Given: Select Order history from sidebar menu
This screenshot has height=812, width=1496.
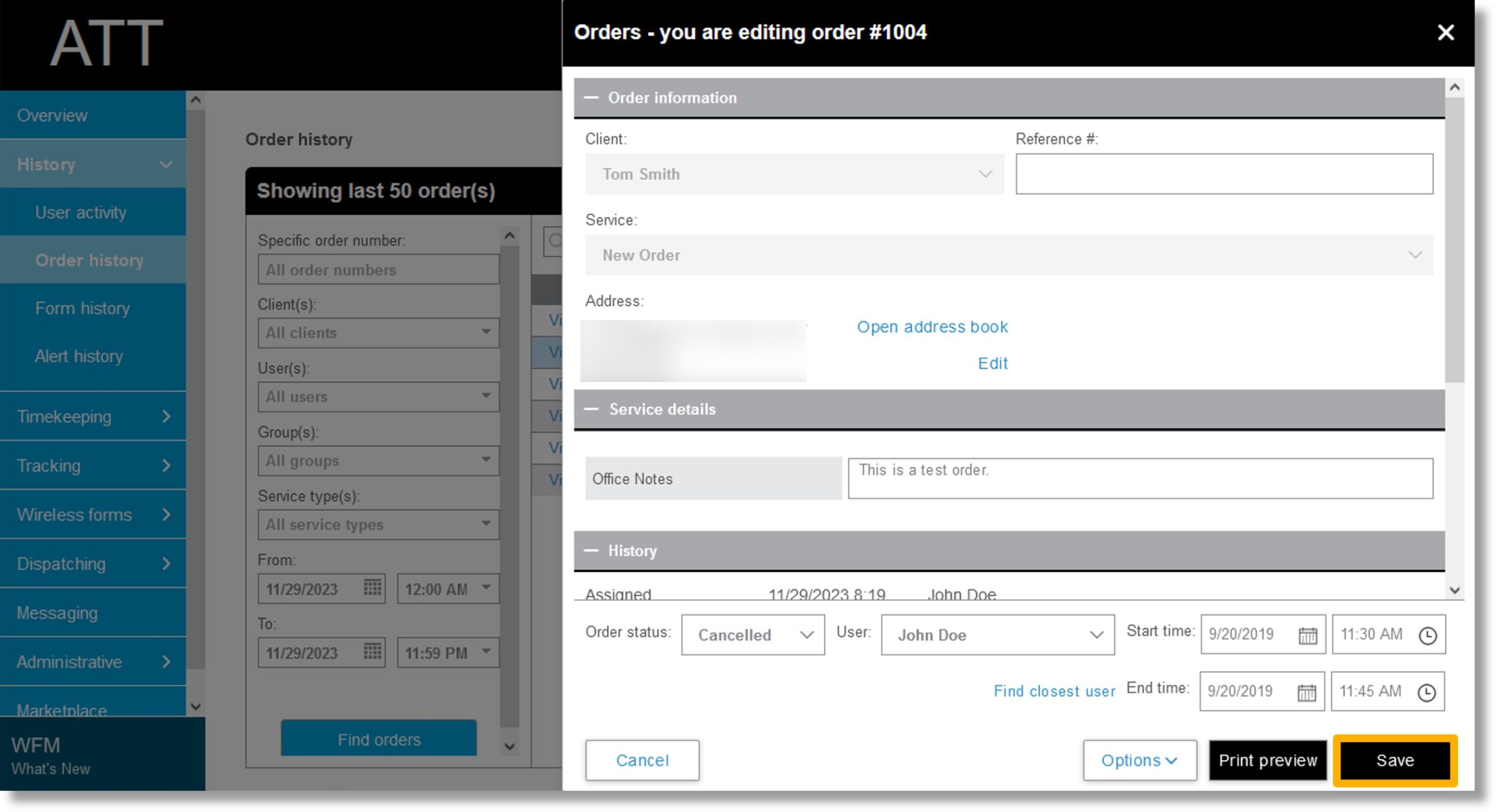Looking at the screenshot, I should [90, 260].
